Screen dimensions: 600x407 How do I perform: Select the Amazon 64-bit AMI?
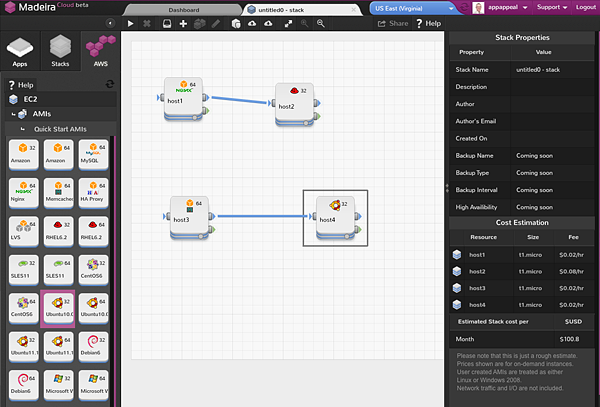tap(58, 154)
